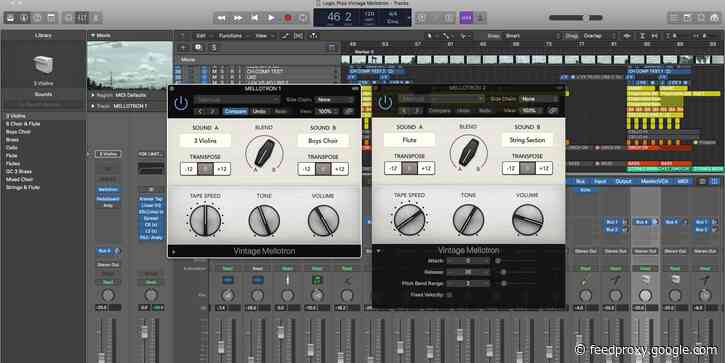This screenshot has width=725, height=363.
Task: Click the Pitch Bend Range value field
Action: point(468,283)
